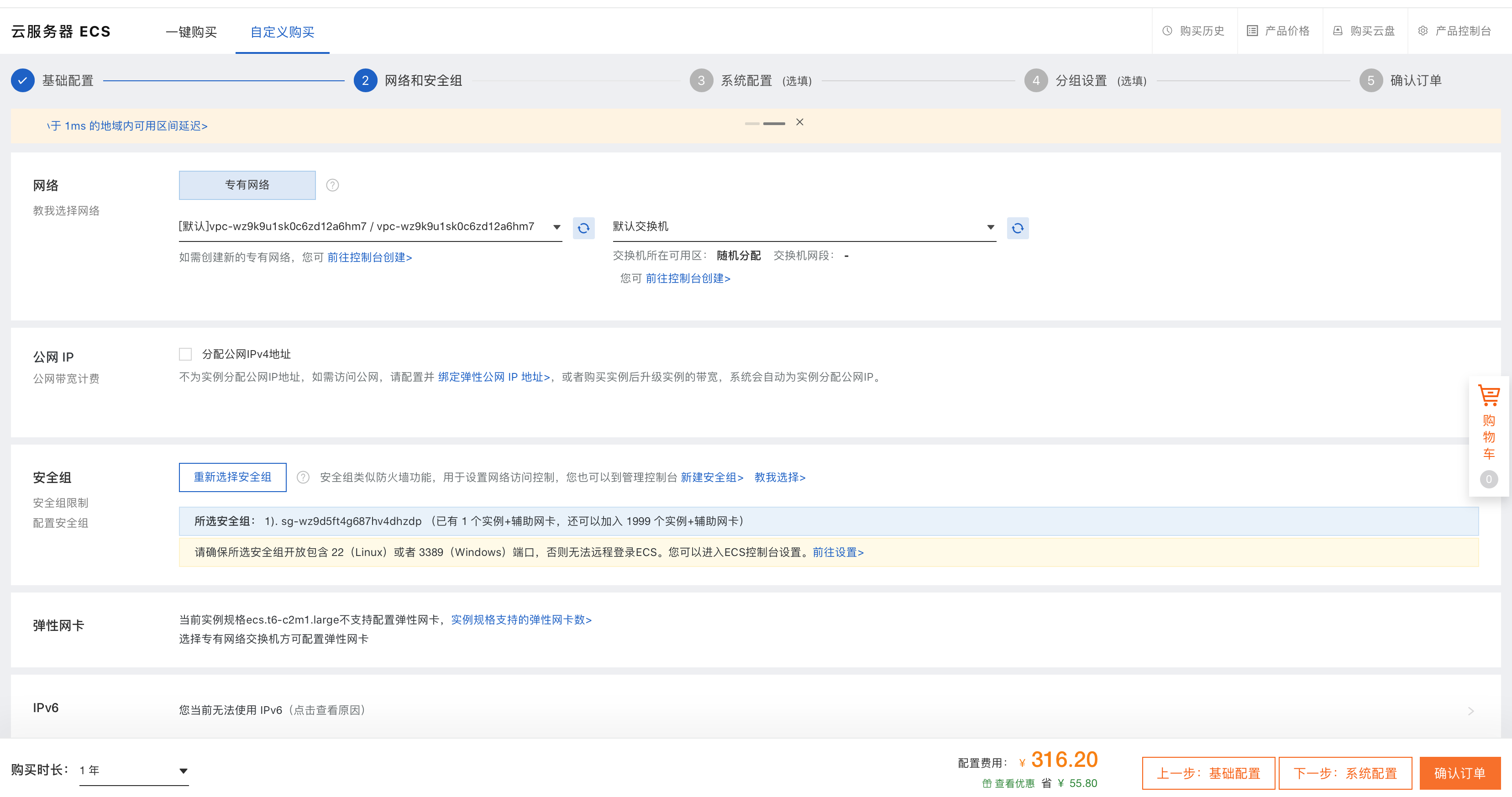Close the orange notice banner

pyautogui.click(x=799, y=122)
